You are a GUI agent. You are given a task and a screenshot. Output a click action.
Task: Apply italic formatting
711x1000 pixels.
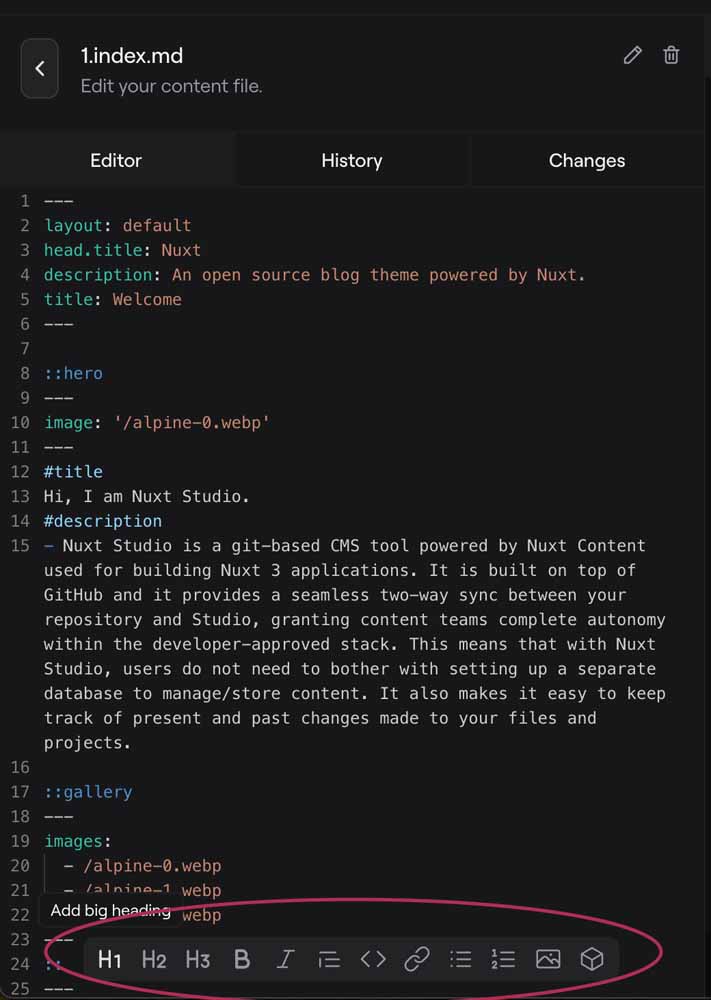[x=285, y=959]
